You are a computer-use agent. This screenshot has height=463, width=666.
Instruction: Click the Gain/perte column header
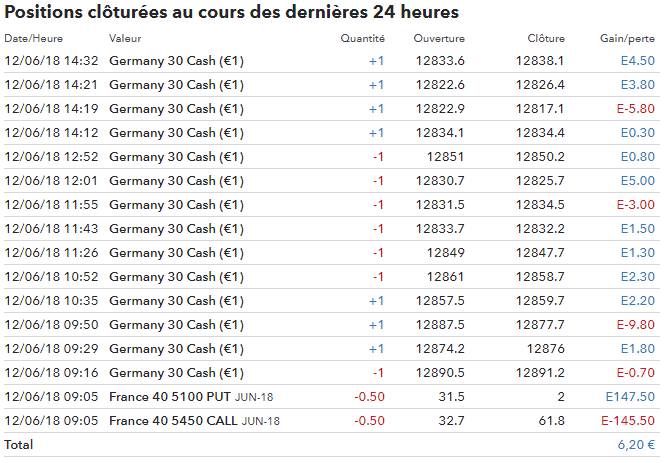click(627, 39)
